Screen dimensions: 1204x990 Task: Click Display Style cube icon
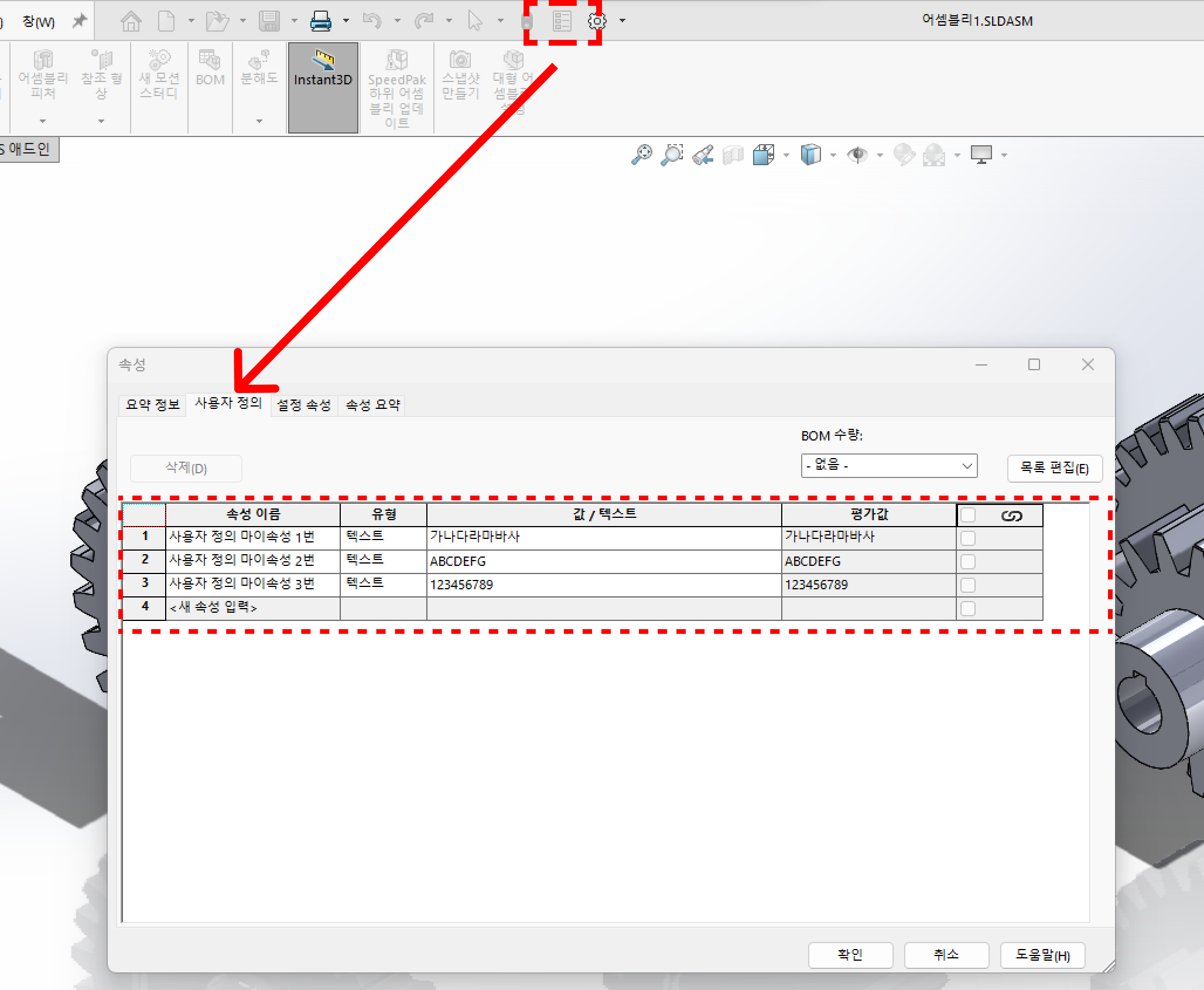[x=810, y=155]
